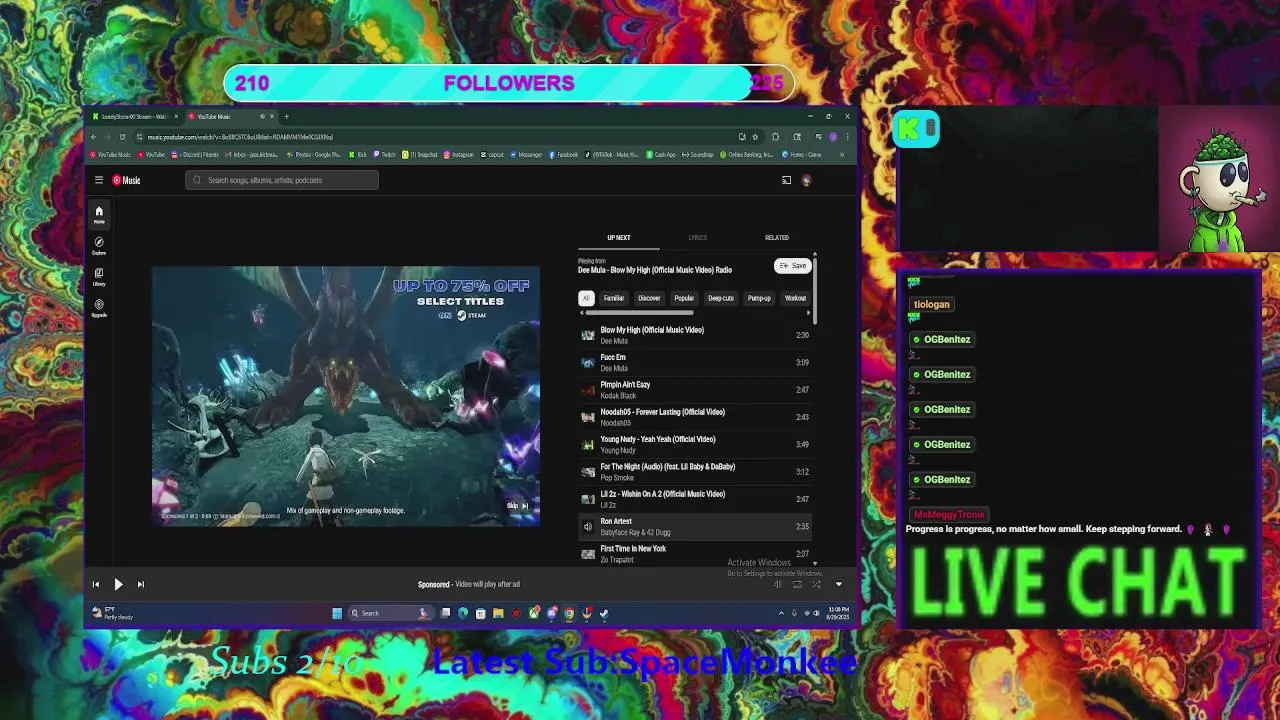Viewport: 1280px width, 720px height.
Task: Play Young Nudy - Yeah Yeah
Action: (x=695, y=444)
